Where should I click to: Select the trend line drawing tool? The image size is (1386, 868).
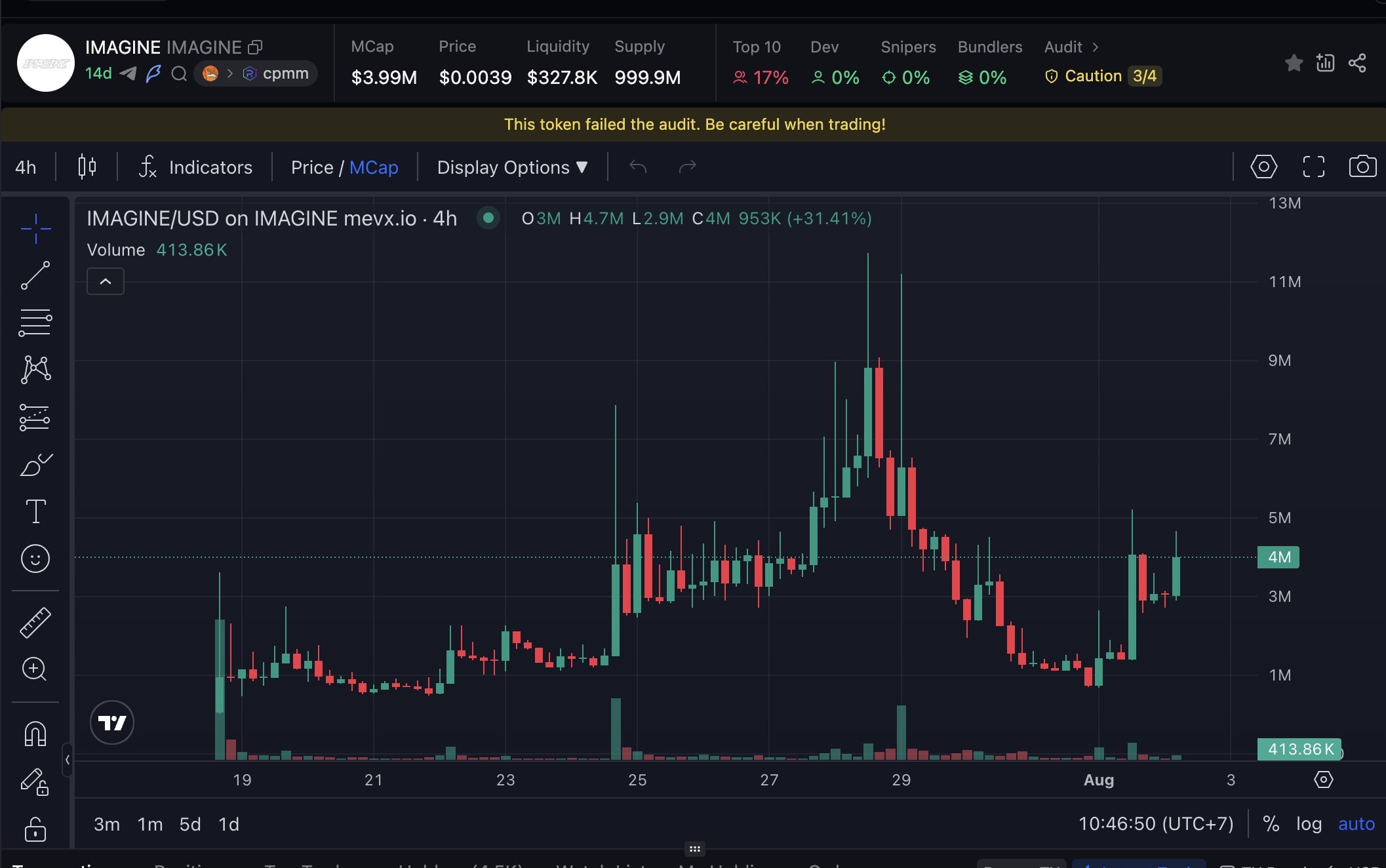click(x=35, y=275)
